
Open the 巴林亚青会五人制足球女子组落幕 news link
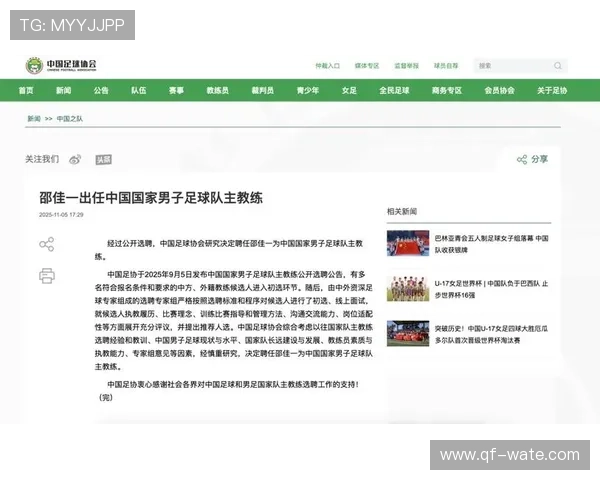(492, 244)
